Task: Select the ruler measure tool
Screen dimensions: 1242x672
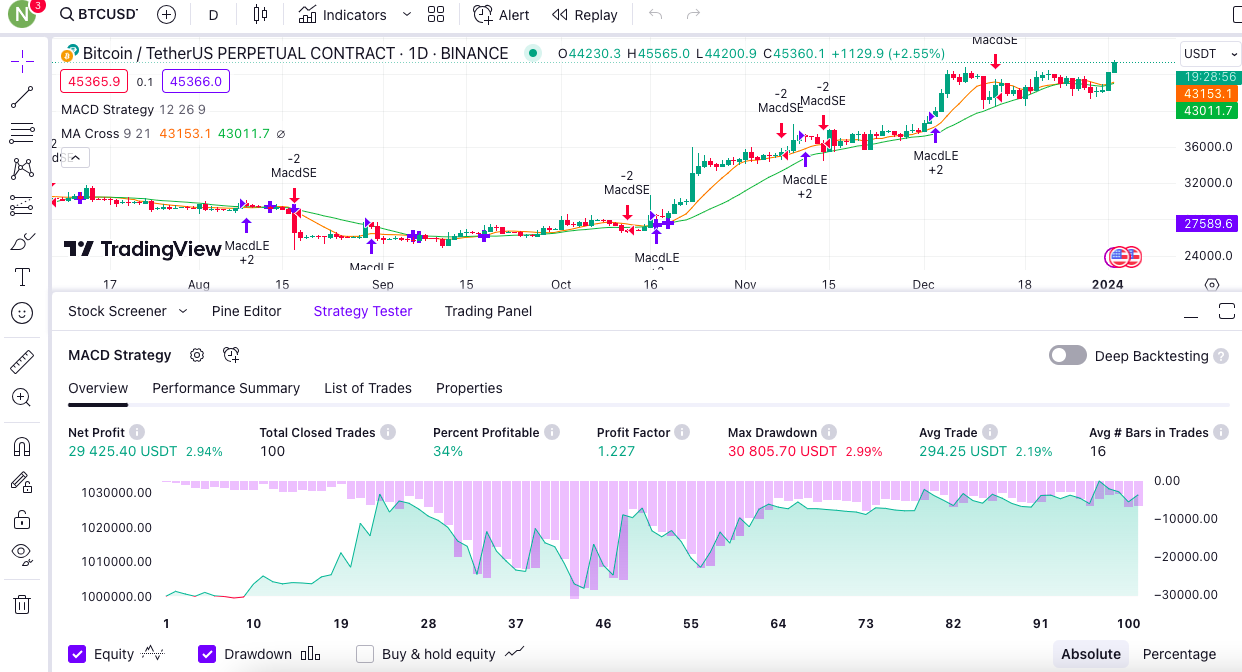Action: coord(22,361)
